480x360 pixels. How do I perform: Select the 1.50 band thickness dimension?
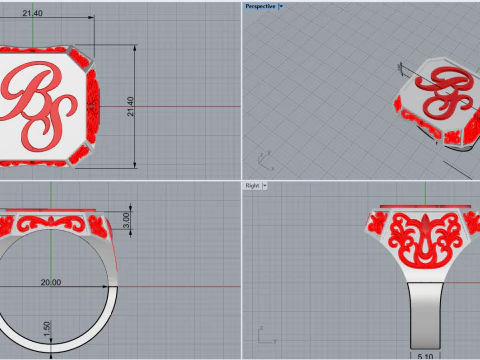(x=47, y=329)
